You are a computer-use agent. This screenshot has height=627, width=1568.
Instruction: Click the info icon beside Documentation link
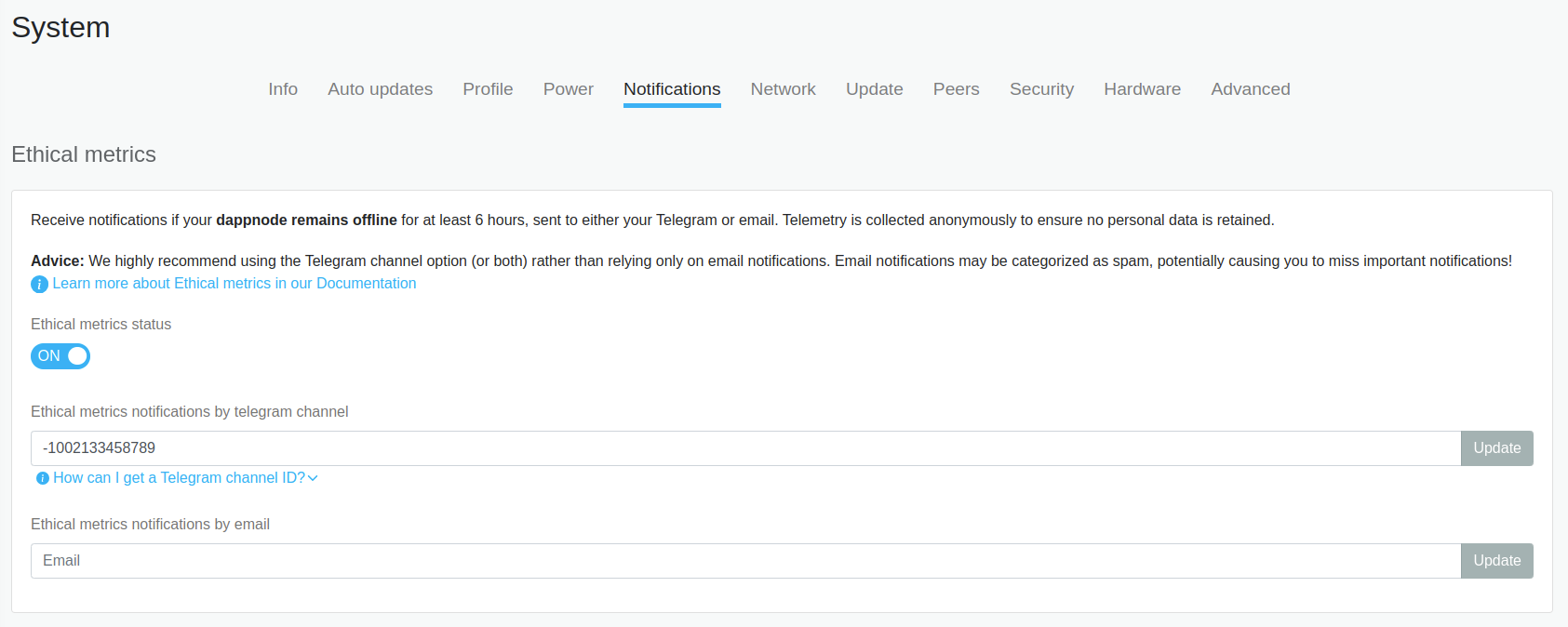[39, 285]
